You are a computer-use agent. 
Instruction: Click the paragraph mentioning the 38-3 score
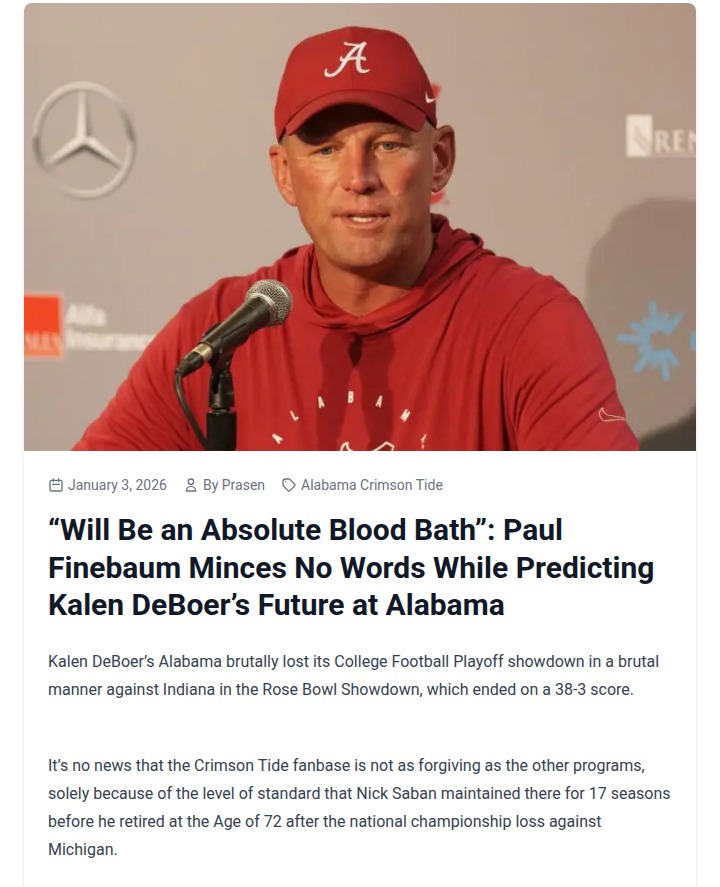click(353, 675)
